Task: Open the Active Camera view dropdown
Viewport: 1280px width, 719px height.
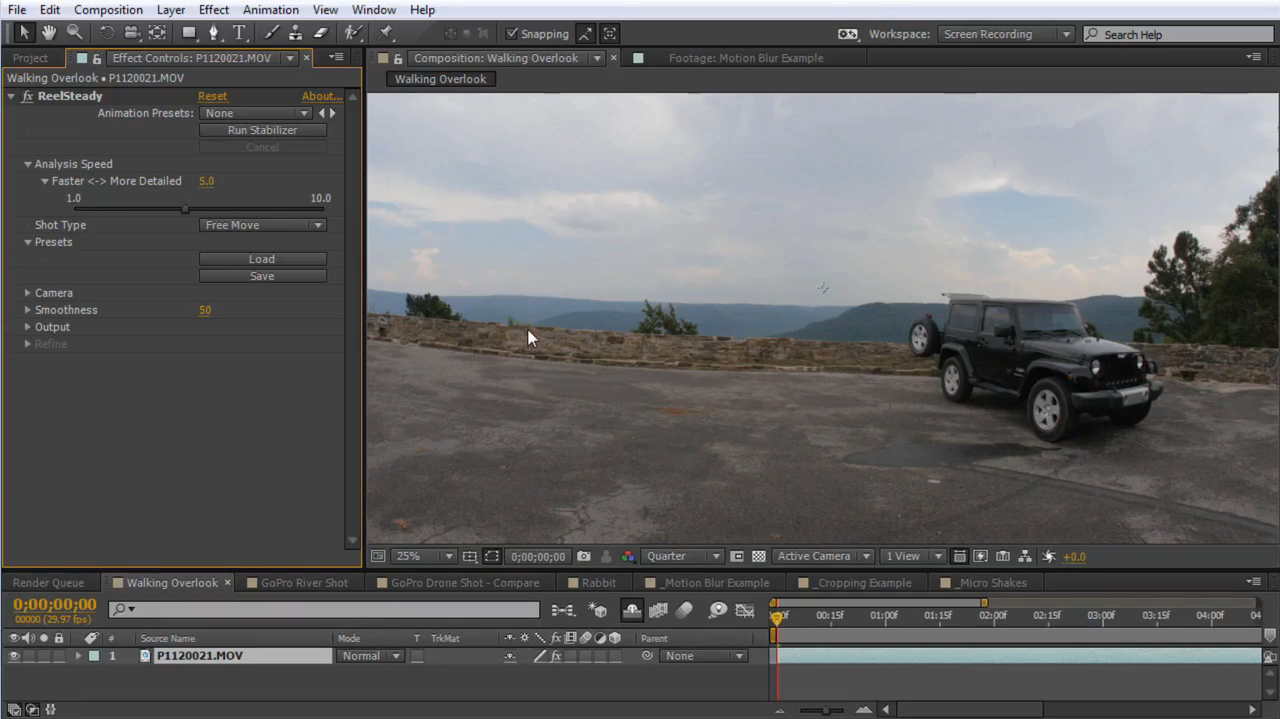Action: pyautogui.click(x=822, y=556)
